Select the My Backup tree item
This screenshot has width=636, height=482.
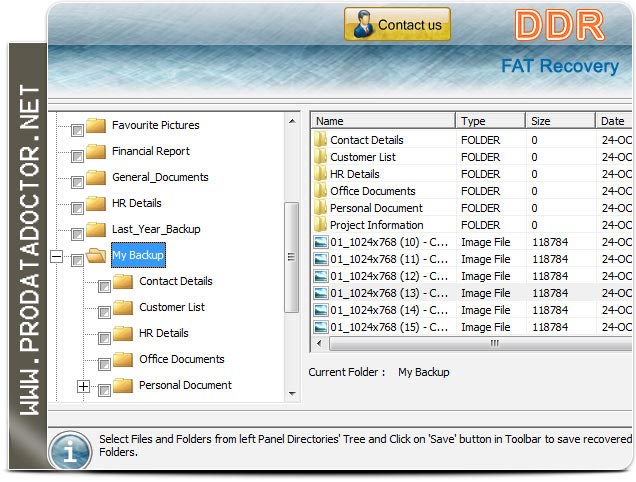[x=138, y=255]
